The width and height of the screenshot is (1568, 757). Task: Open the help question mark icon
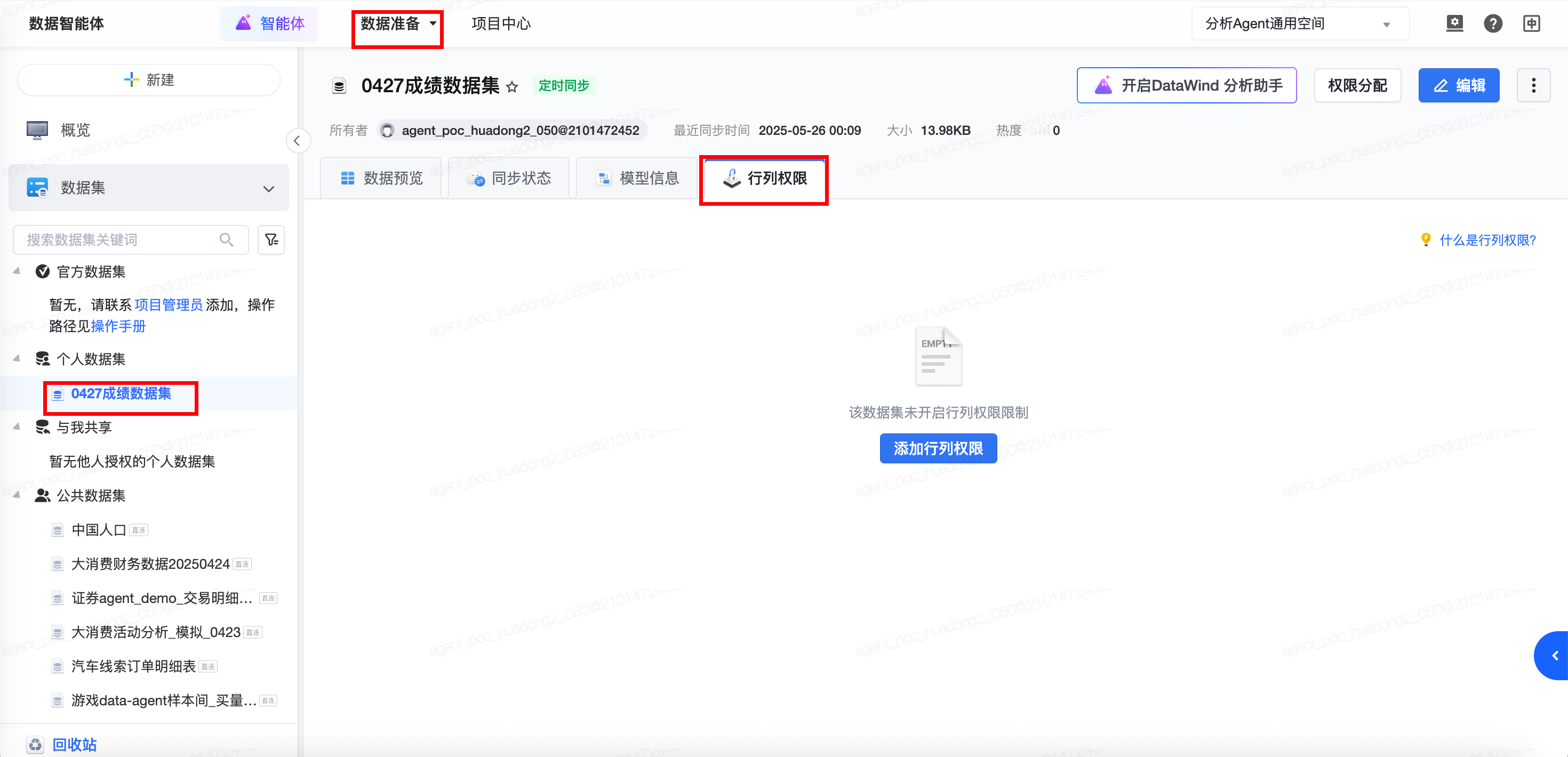click(x=1492, y=24)
